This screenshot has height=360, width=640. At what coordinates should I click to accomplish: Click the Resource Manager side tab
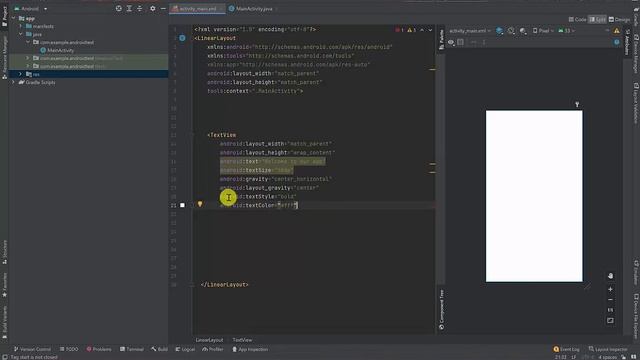pyautogui.click(x=4, y=57)
